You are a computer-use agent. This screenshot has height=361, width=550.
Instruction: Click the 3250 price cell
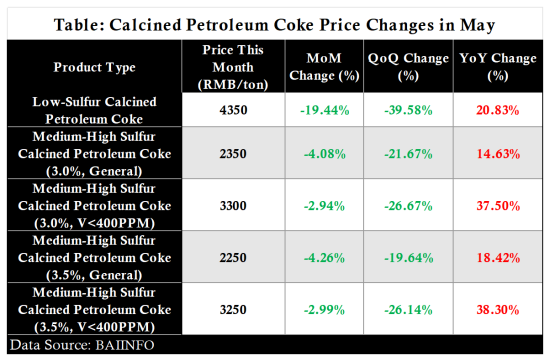[x=233, y=309]
